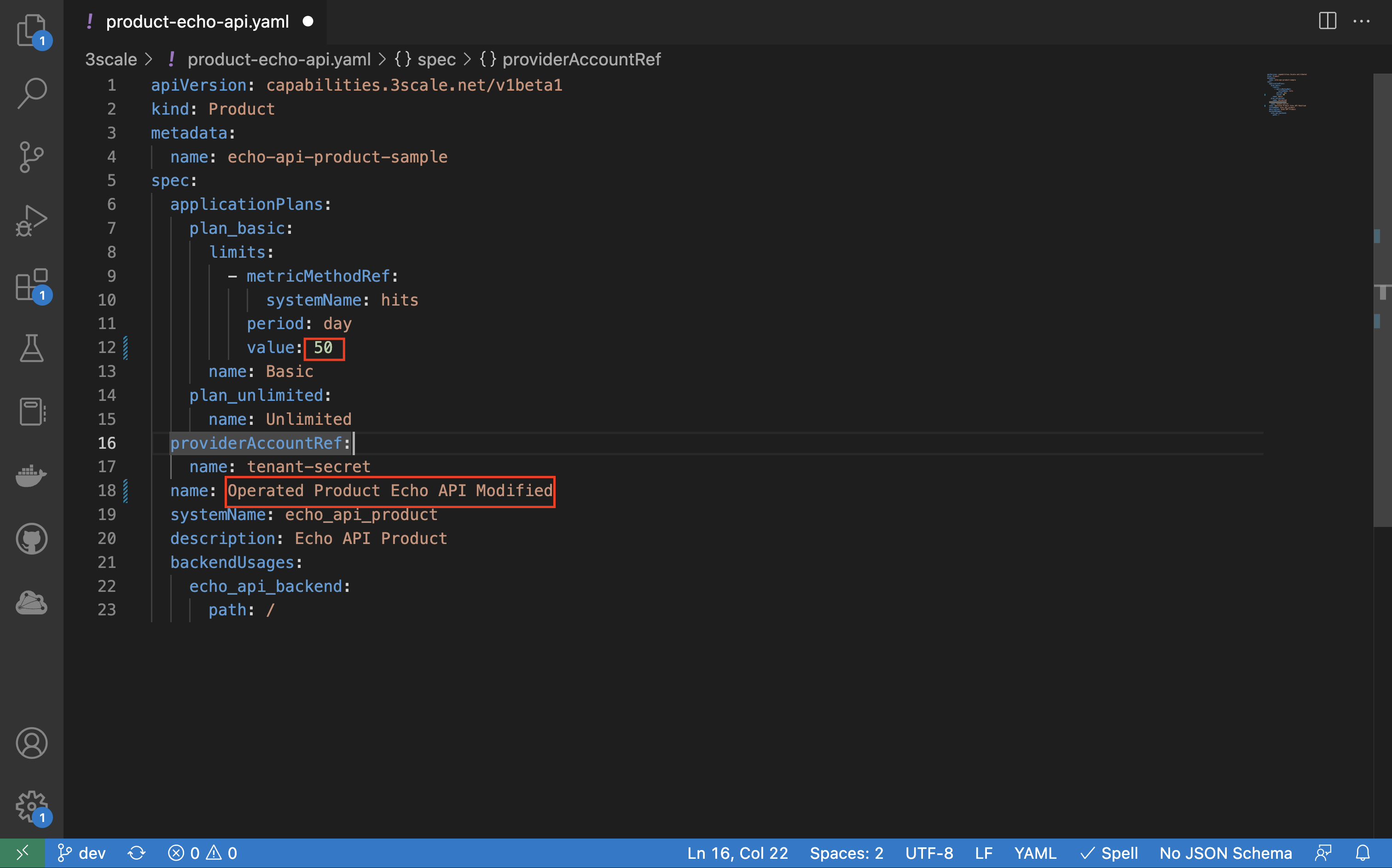Open the Extensions view
The width and height of the screenshot is (1392, 868).
31,285
